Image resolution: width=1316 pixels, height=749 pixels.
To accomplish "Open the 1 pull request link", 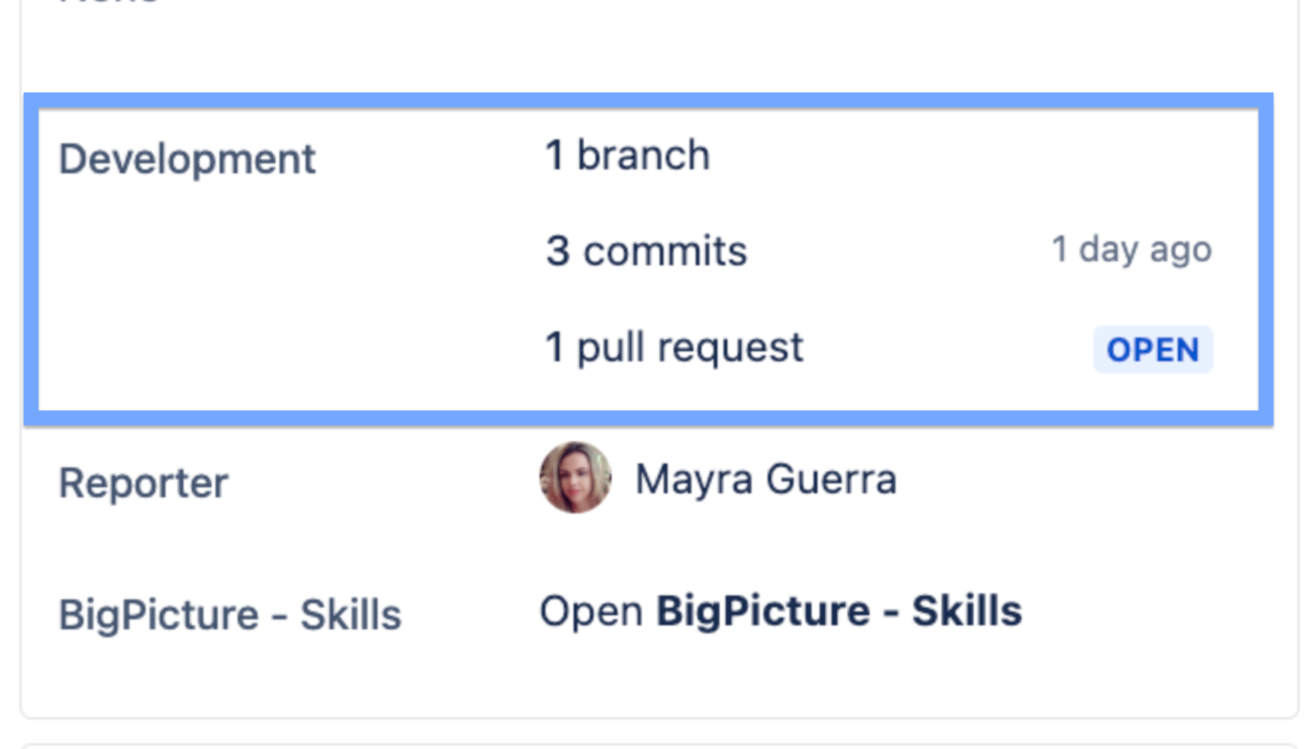I will (673, 347).
